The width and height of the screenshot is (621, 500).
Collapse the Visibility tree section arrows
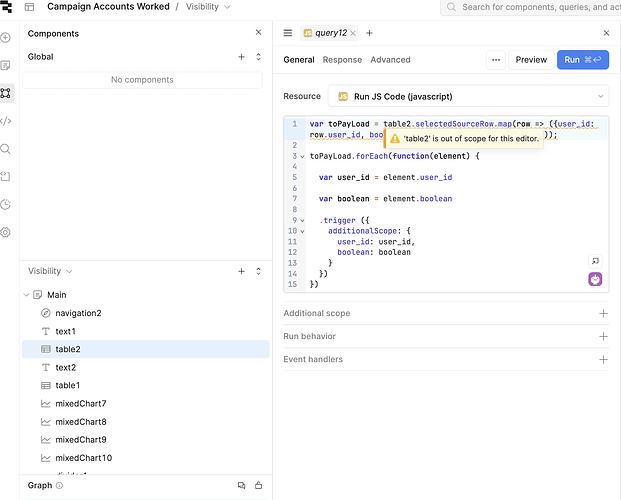[x=258, y=271]
